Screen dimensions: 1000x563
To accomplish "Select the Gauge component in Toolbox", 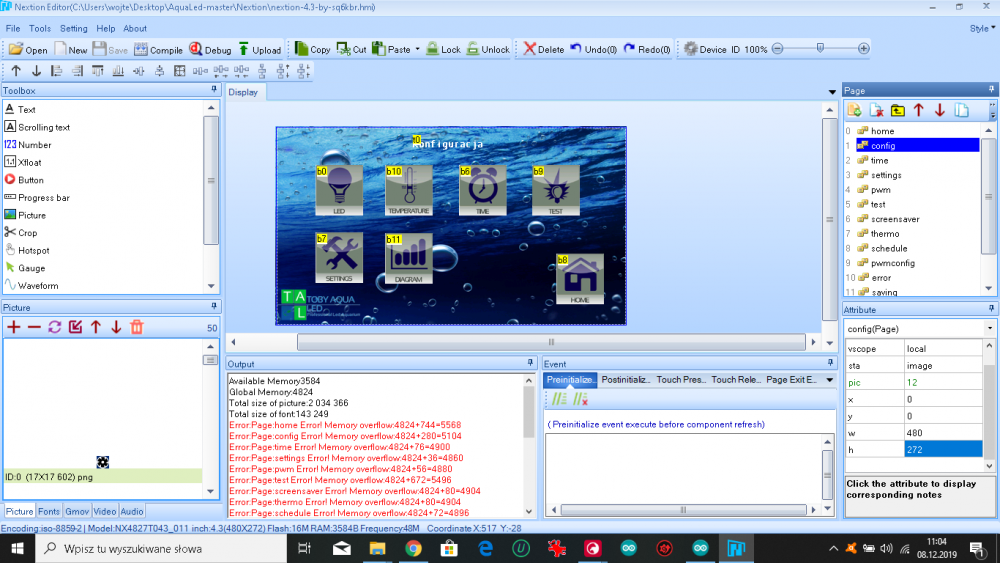I will pos(31,268).
